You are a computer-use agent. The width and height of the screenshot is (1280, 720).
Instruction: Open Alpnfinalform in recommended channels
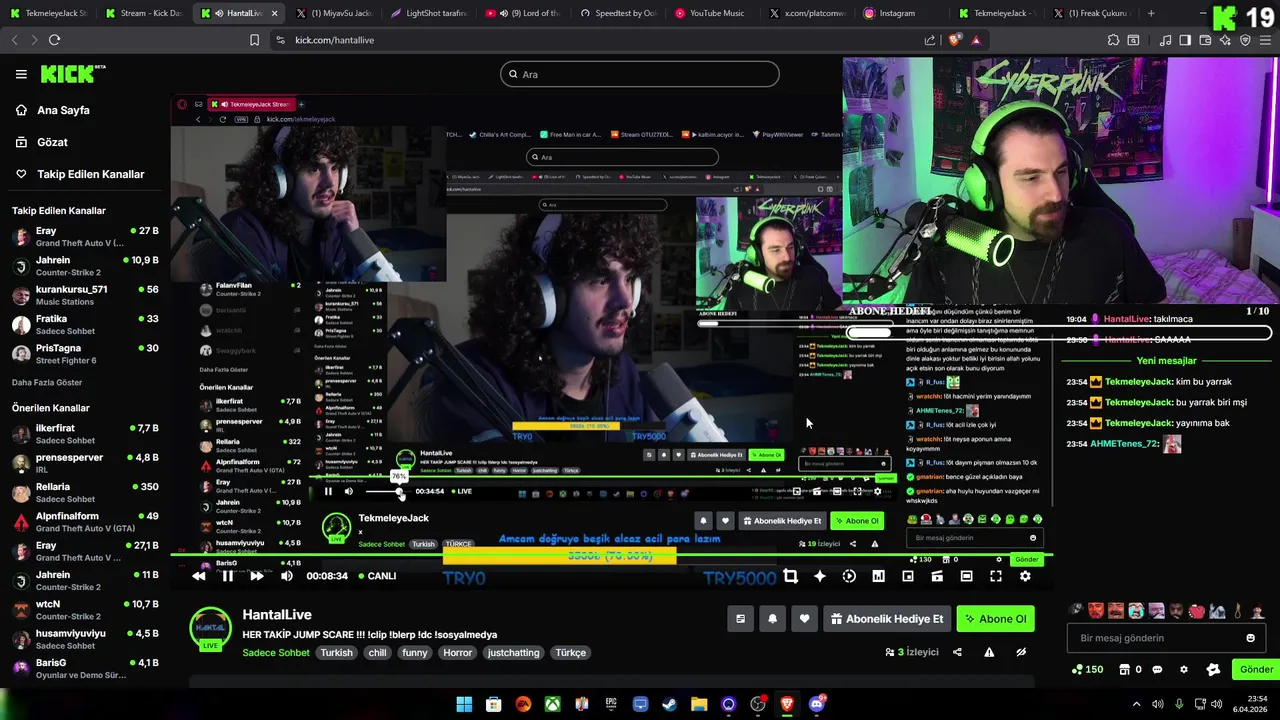click(x=85, y=522)
